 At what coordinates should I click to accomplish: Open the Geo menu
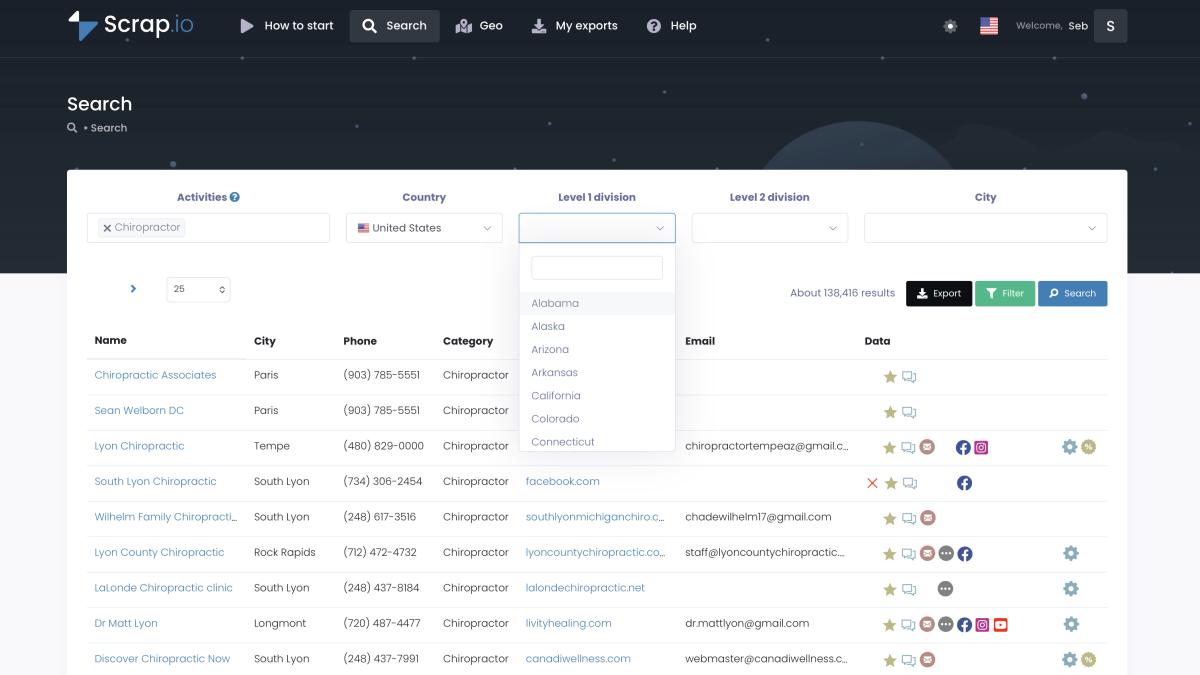(x=479, y=26)
